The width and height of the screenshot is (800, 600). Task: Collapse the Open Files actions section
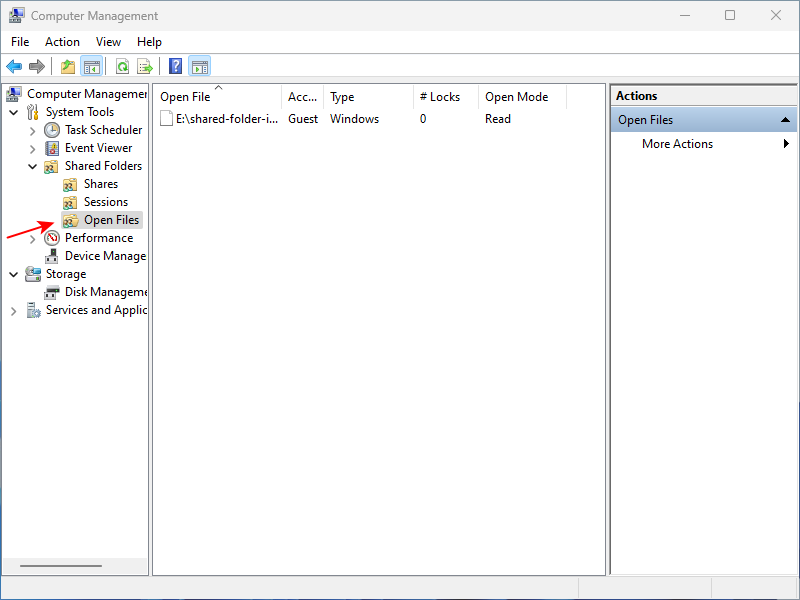coord(785,120)
